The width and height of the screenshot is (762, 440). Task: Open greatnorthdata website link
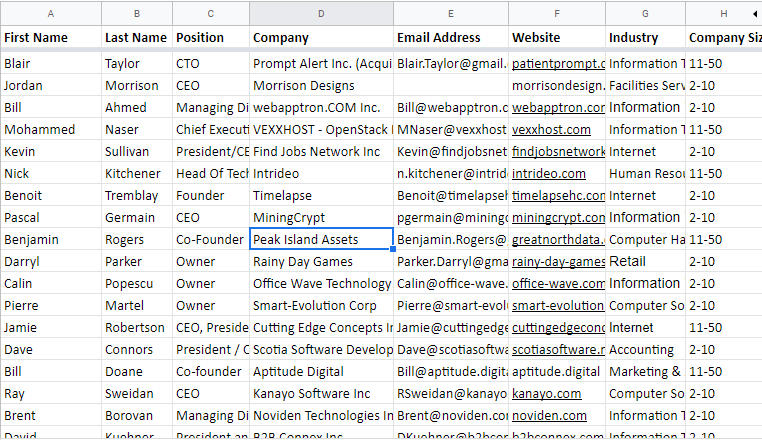coord(558,240)
